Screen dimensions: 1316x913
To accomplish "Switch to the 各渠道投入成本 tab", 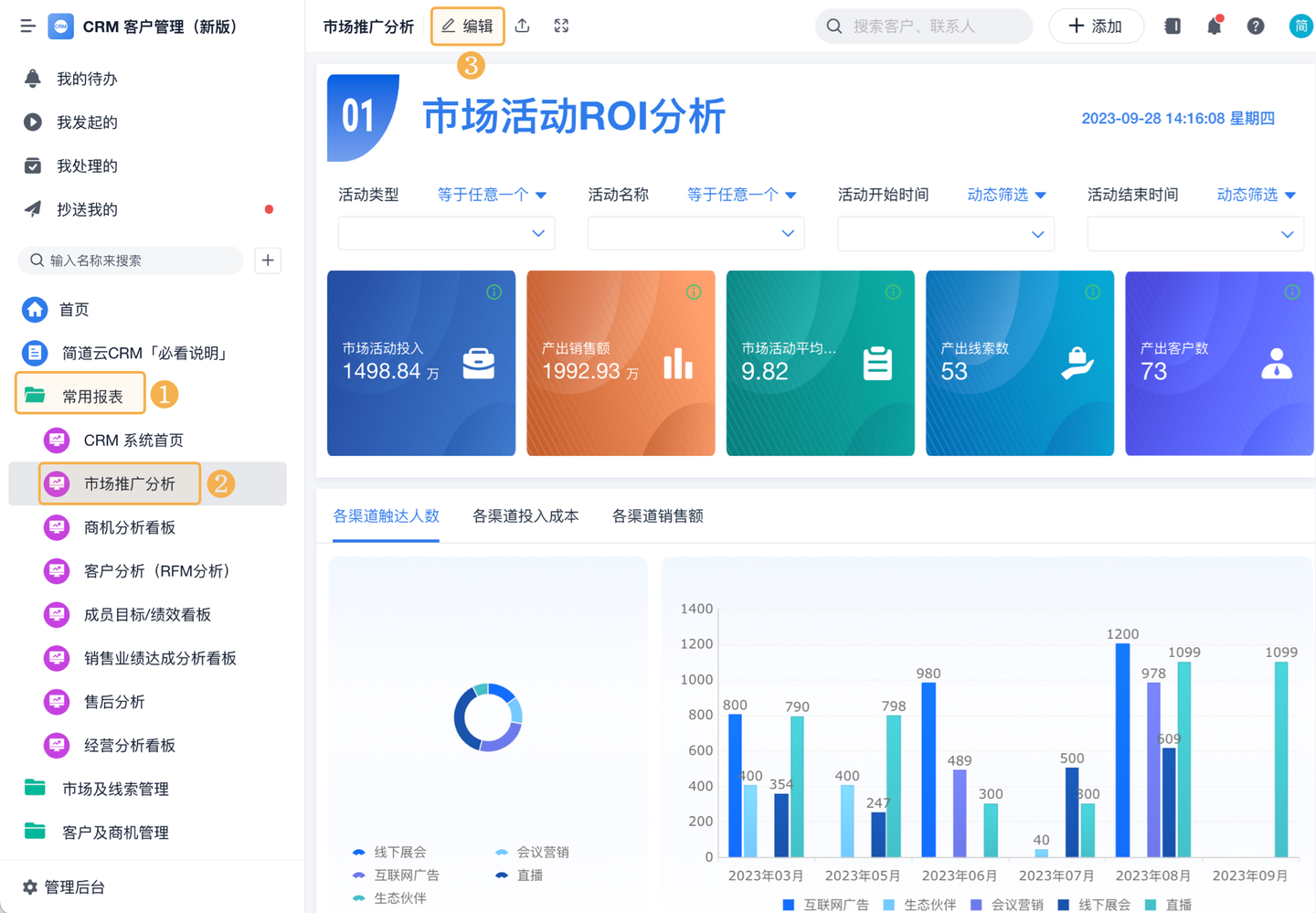I will click(x=525, y=515).
